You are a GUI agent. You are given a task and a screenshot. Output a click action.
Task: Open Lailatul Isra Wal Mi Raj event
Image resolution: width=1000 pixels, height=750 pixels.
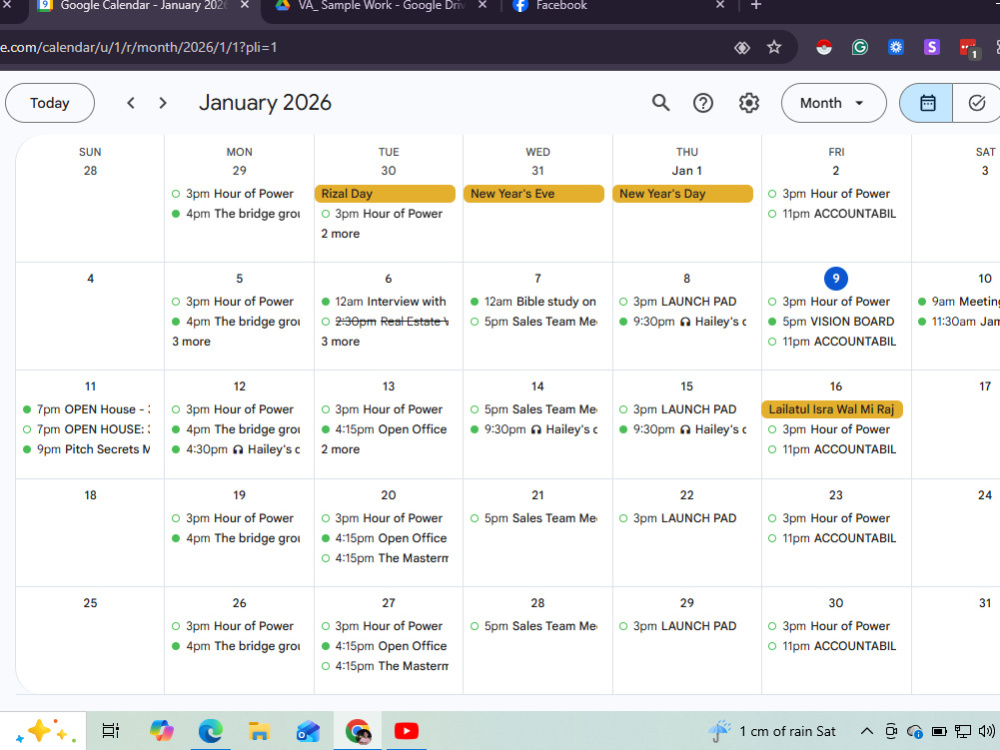(x=832, y=409)
